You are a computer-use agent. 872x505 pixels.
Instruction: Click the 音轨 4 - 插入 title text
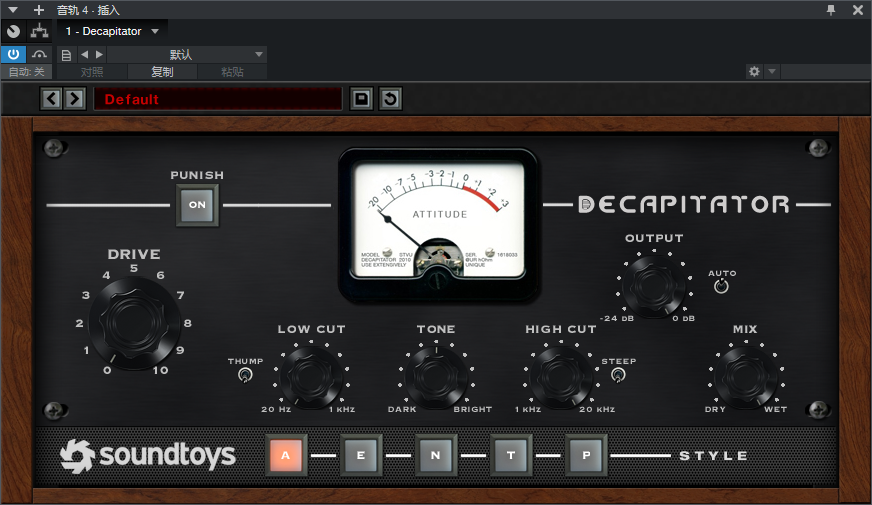point(88,10)
